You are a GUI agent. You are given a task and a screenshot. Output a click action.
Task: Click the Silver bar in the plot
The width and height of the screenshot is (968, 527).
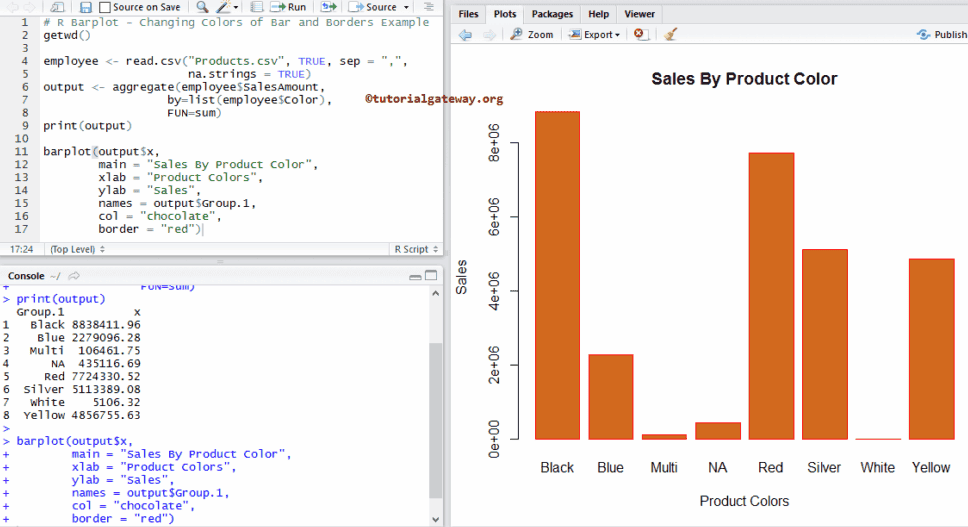coord(825,344)
